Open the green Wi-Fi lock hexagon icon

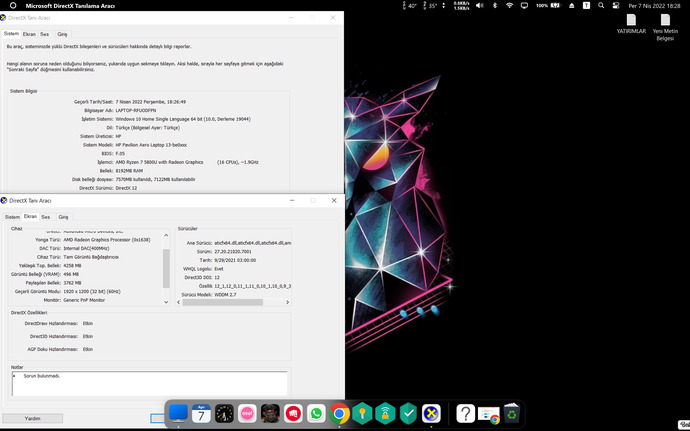pyautogui.click(x=385, y=414)
